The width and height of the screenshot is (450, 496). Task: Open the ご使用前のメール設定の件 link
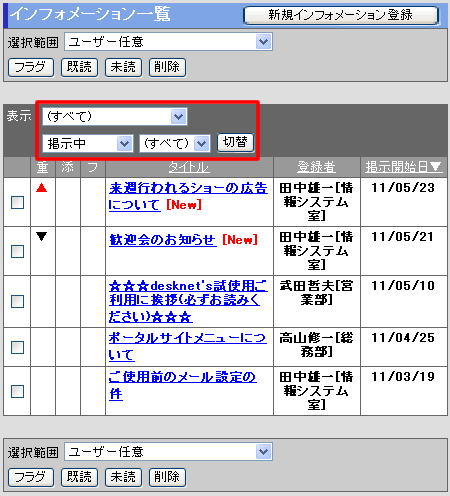click(x=183, y=385)
